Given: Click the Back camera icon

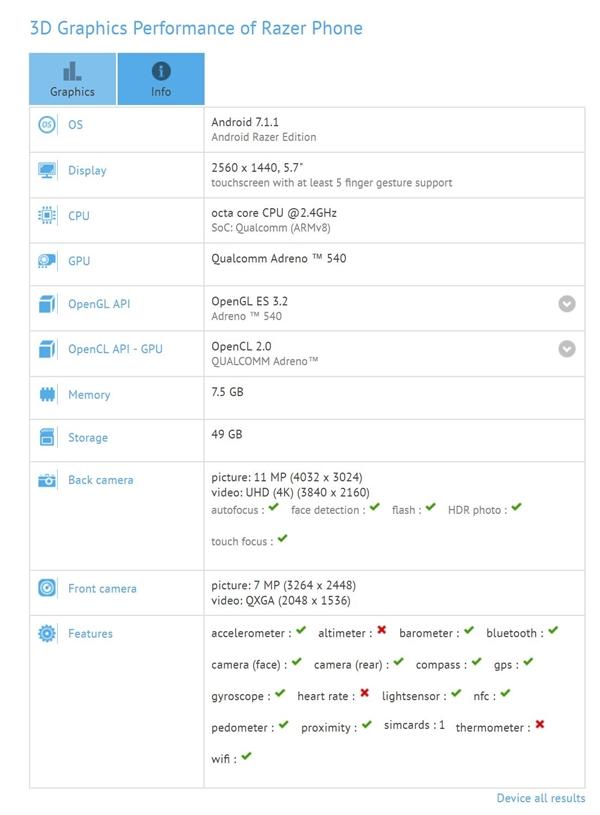Looking at the screenshot, I should (47, 480).
